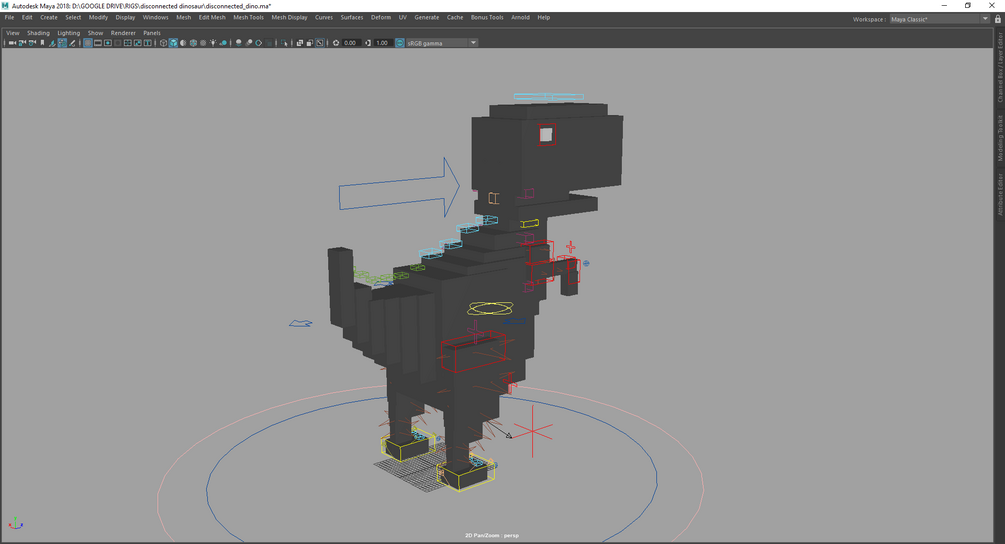Screen dimensions: 1005x544
Task: Open the UV menu
Action: [x=403, y=17]
